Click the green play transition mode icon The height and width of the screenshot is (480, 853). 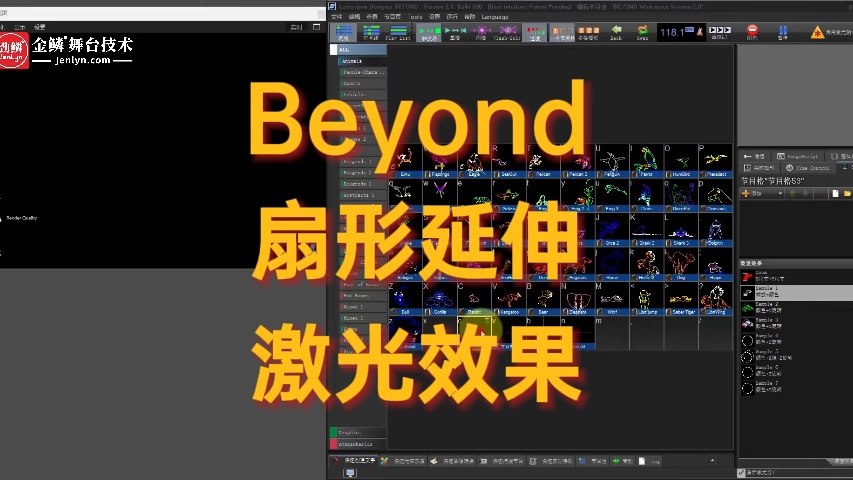click(429, 33)
